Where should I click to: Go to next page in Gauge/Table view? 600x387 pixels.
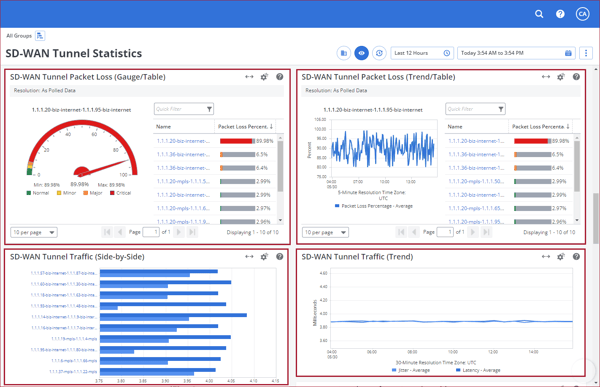(179, 232)
